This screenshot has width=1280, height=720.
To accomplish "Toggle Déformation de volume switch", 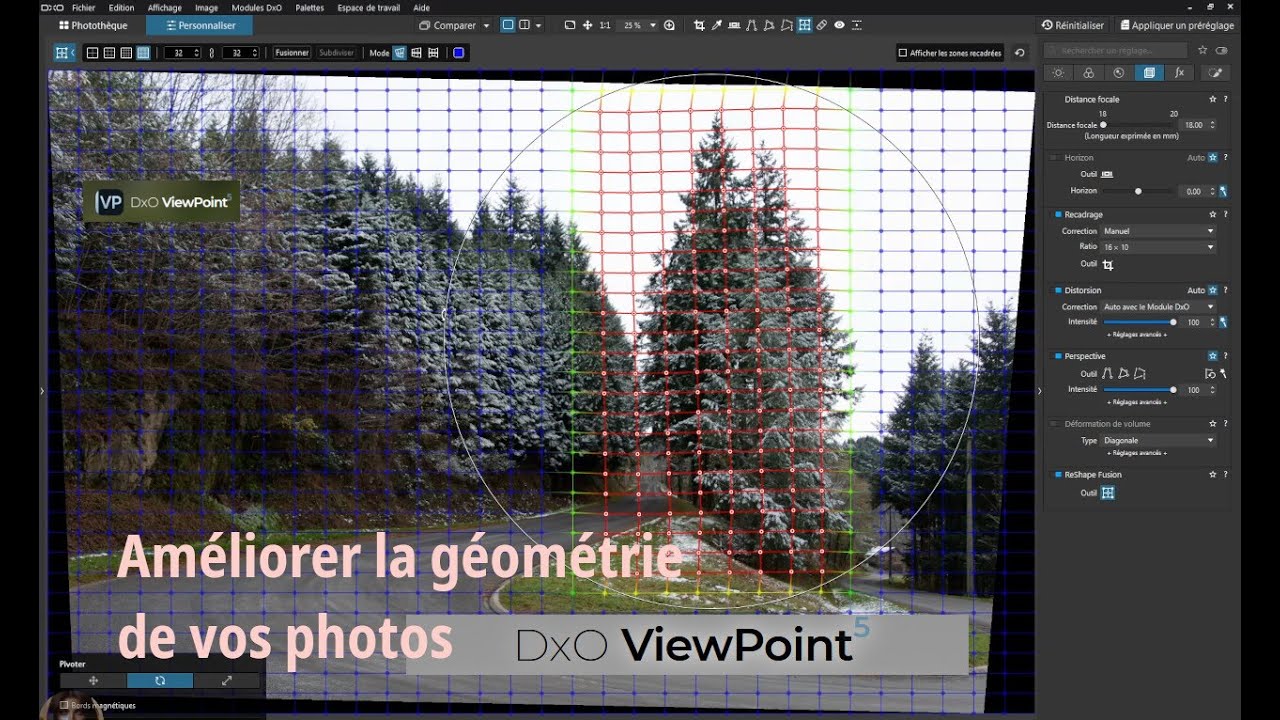I will 1054,424.
